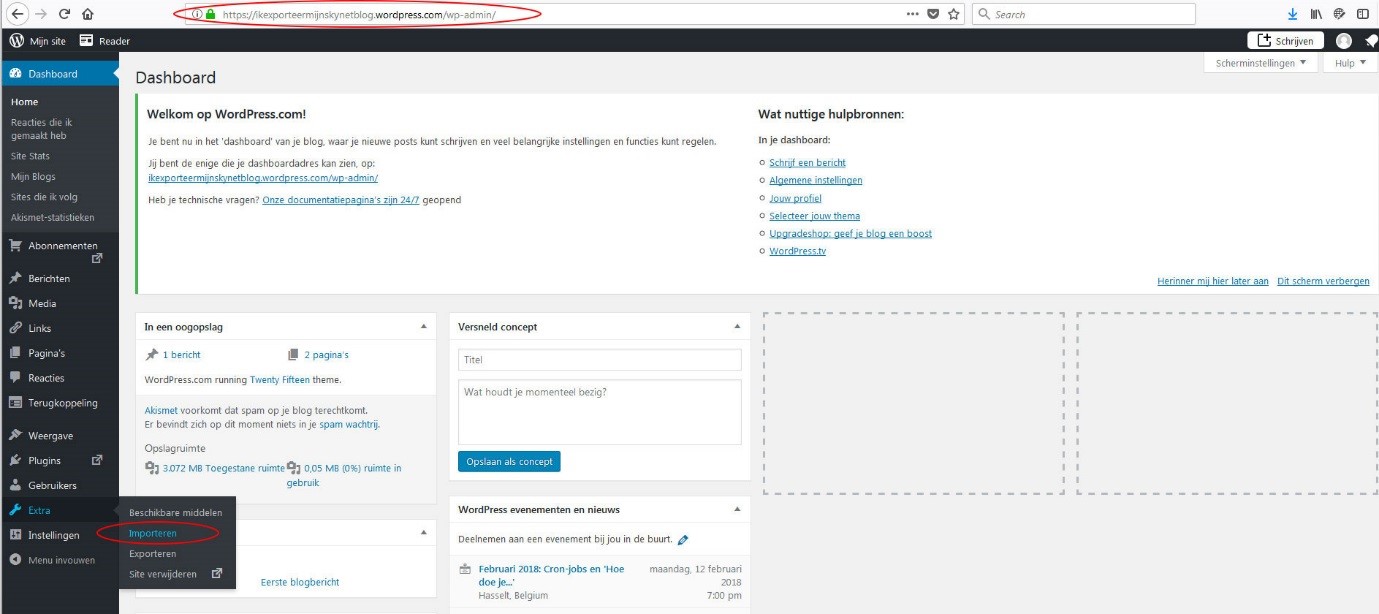Open the Algemene instellingen link

coord(815,181)
